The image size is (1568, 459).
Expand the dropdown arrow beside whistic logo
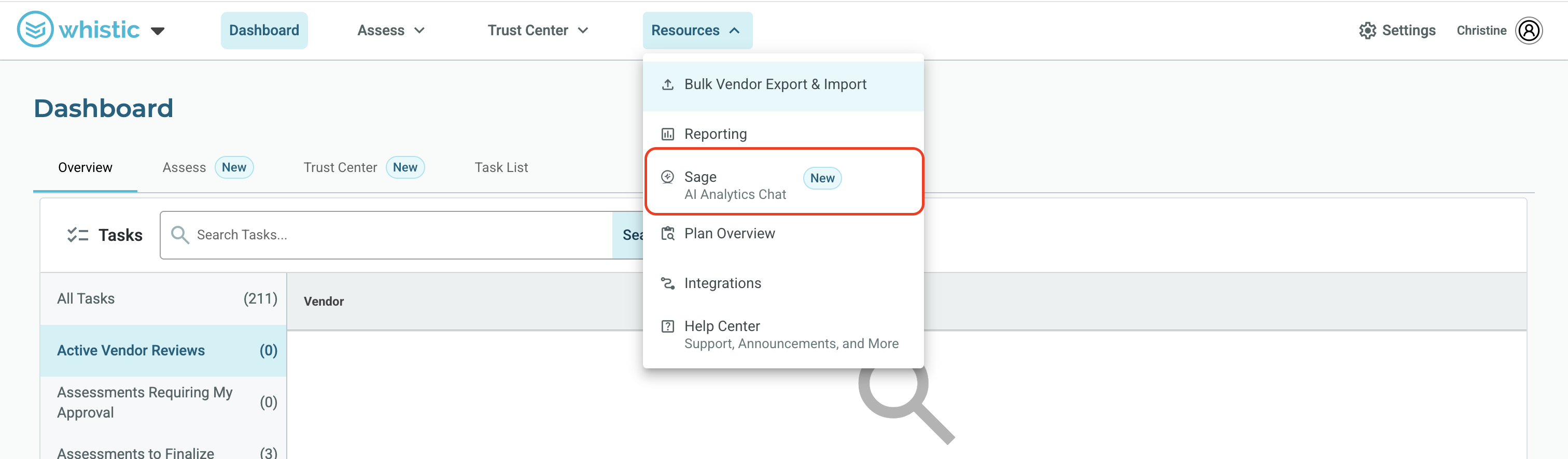(x=158, y=31)
